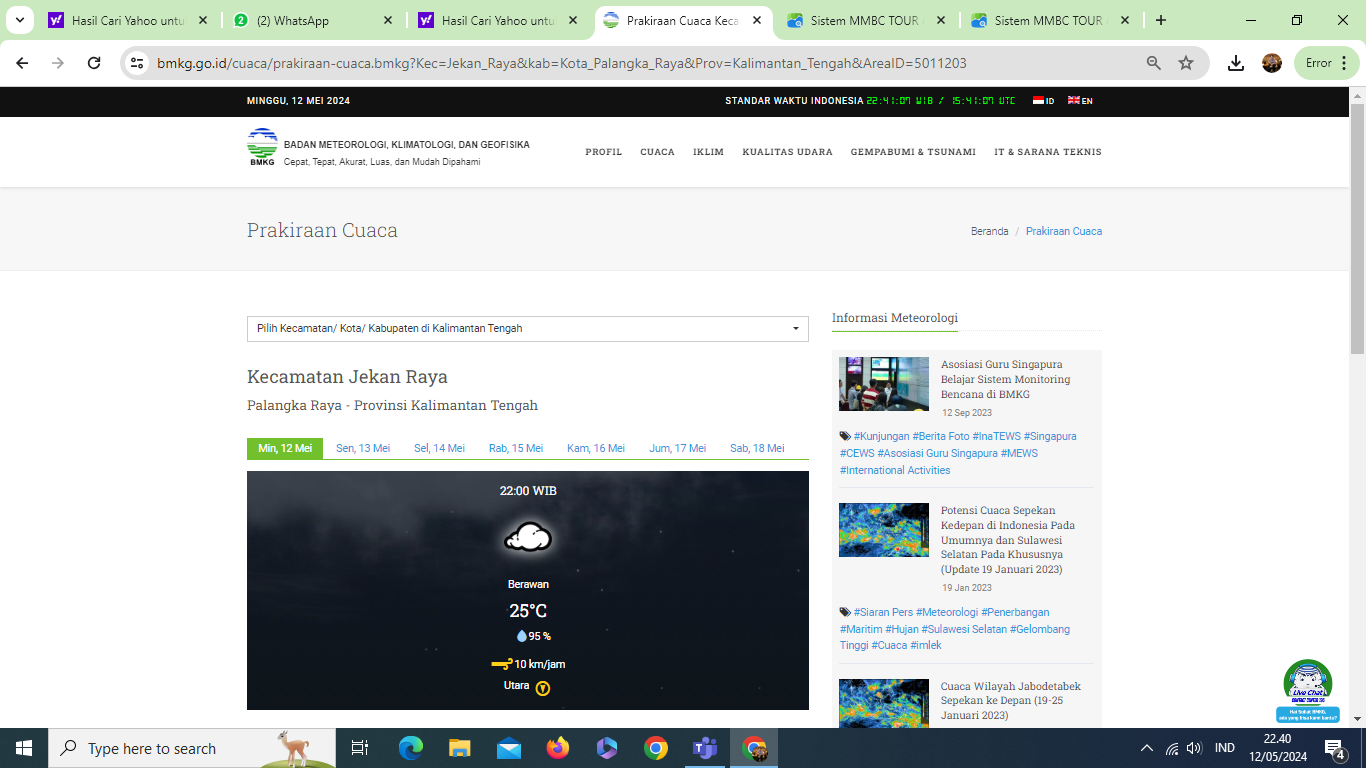Click the 25°C temperature text
The image size is (1366, 768).
tap(528, 612)
